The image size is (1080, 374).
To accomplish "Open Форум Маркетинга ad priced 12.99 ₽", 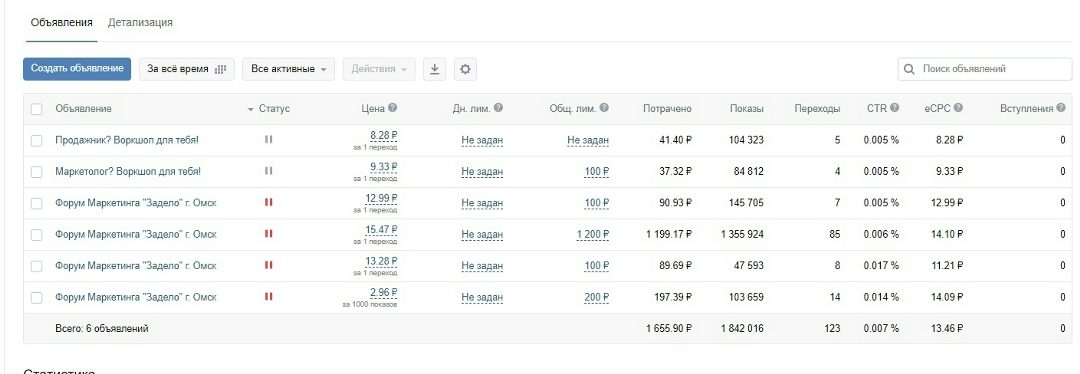I will pyautogui.click(x=136, y=203).
